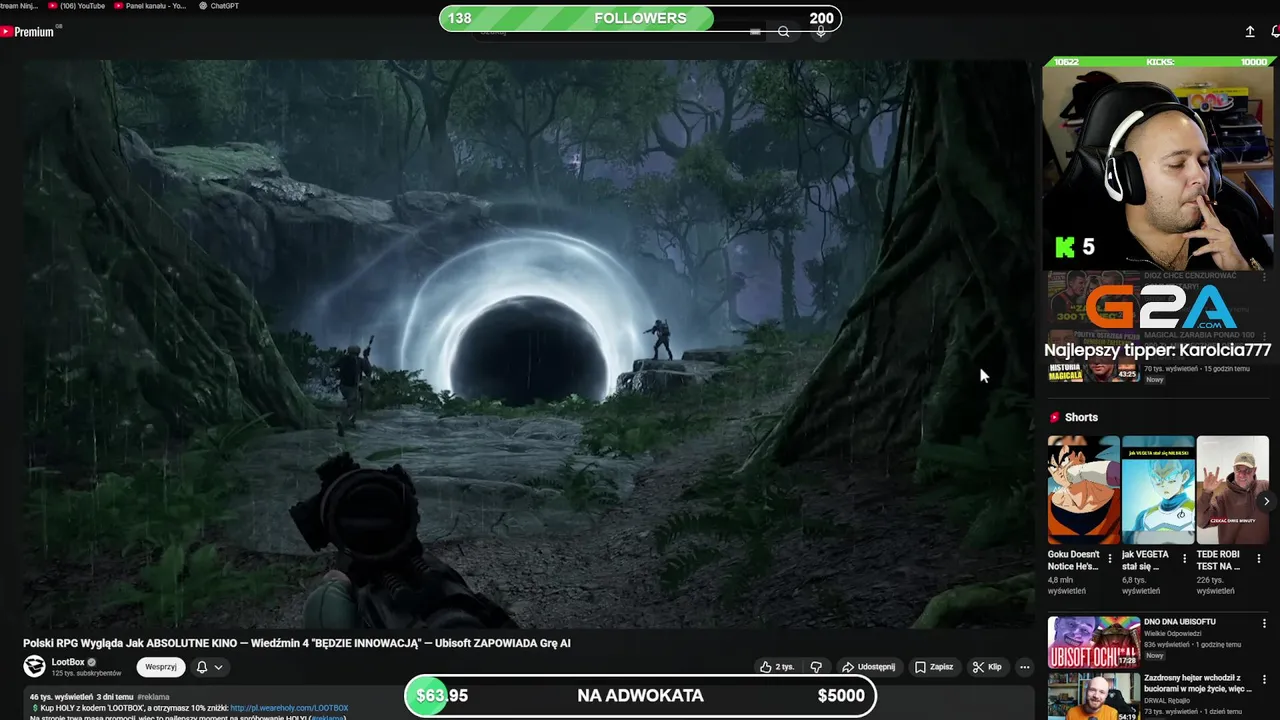The image size is (1280, 720).
Task: Click the Udostępnij share button
Action: tap(868, 667)
